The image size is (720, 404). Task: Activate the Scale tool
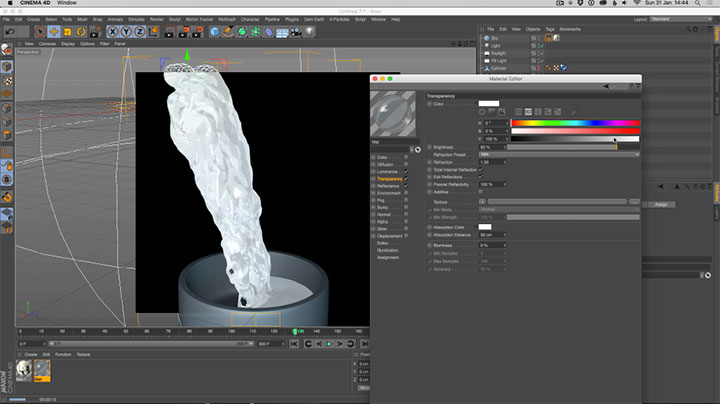tap(68, 32)
